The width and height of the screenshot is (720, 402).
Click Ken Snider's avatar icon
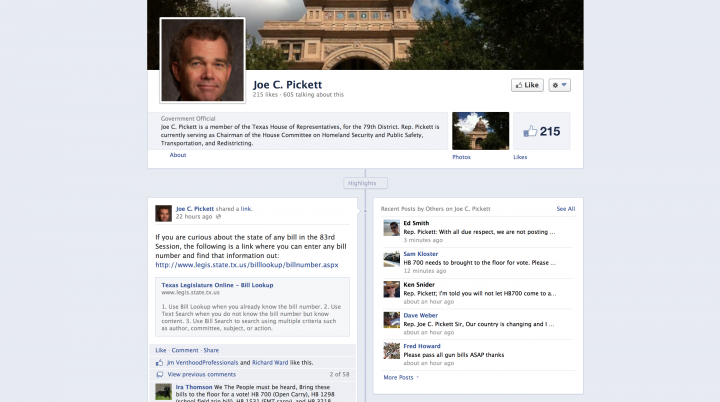(391, 290)
